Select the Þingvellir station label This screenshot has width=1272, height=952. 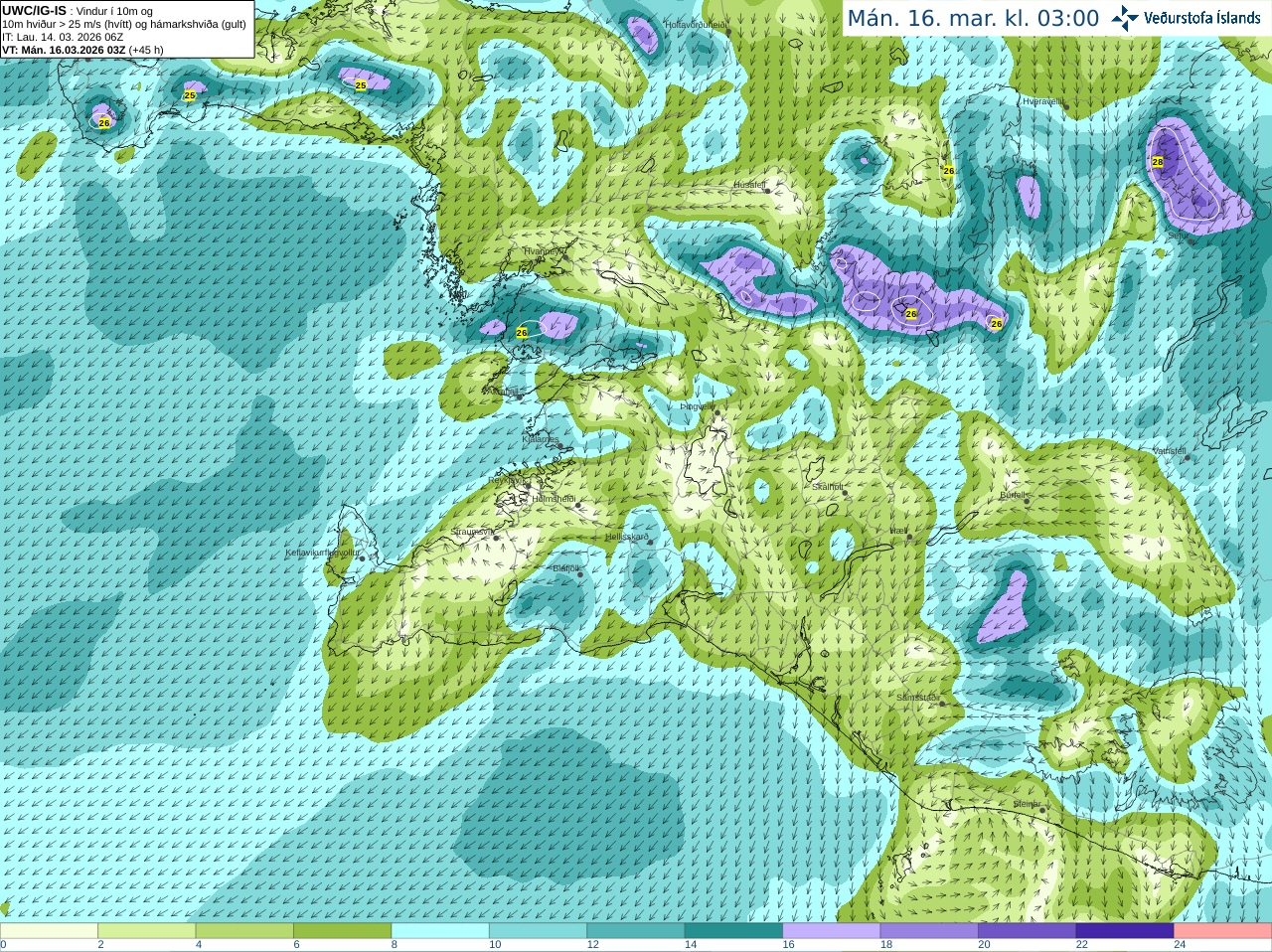(697, 406)
